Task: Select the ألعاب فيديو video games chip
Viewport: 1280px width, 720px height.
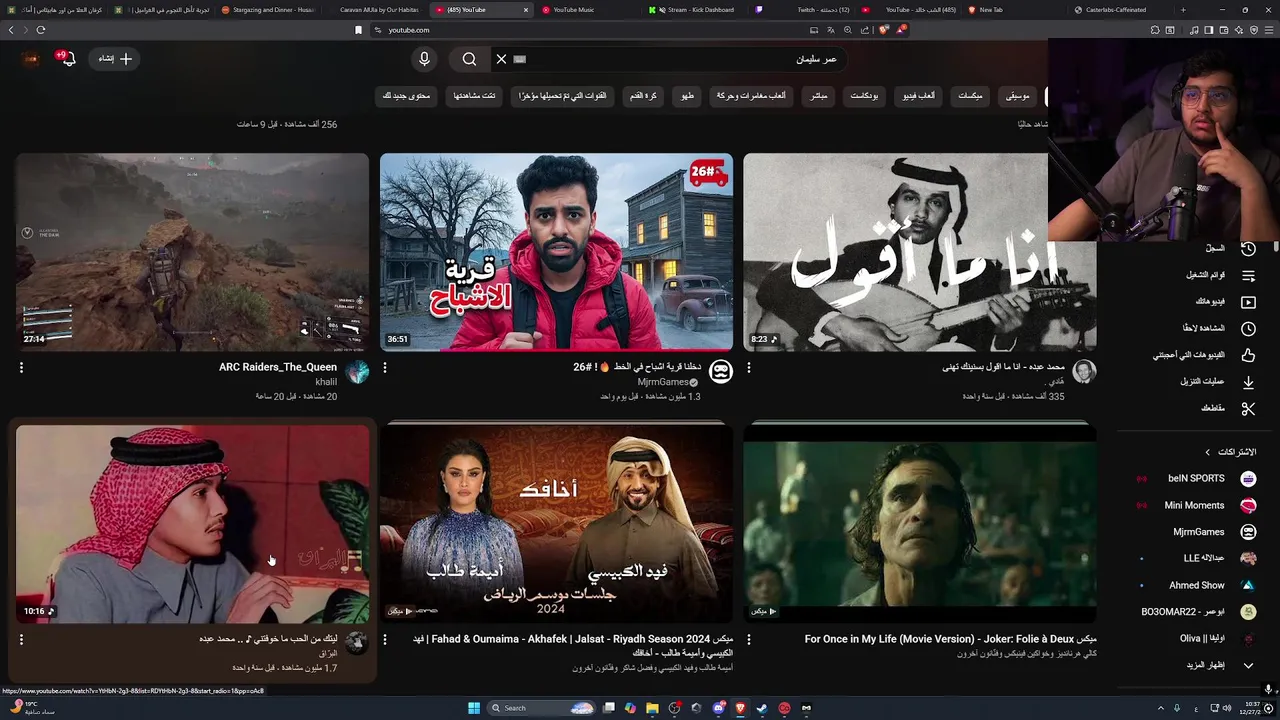Action: coord(918,96)
